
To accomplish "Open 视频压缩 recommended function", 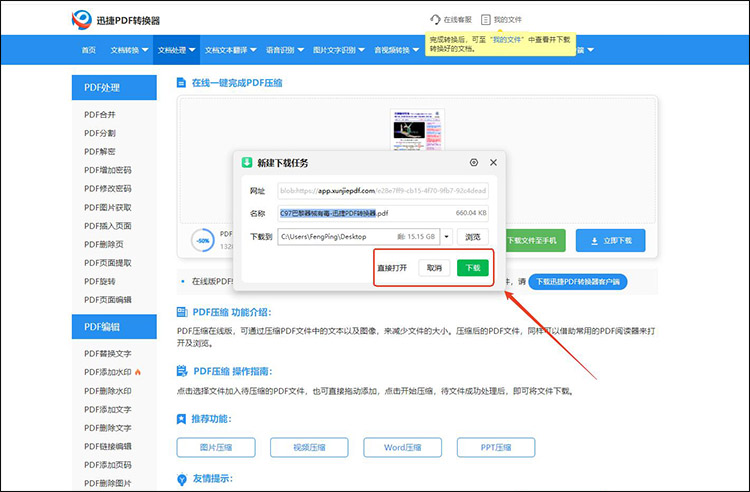I will [309, 448].
